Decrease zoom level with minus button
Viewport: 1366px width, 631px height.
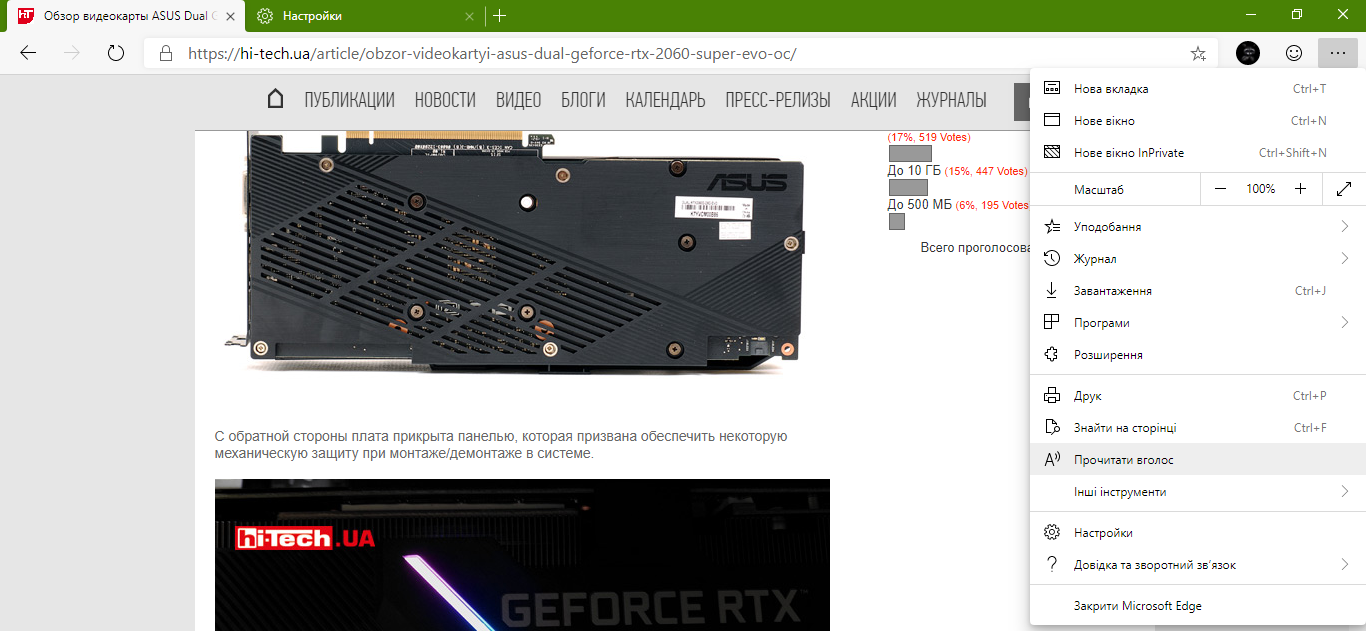[1220, 189]
